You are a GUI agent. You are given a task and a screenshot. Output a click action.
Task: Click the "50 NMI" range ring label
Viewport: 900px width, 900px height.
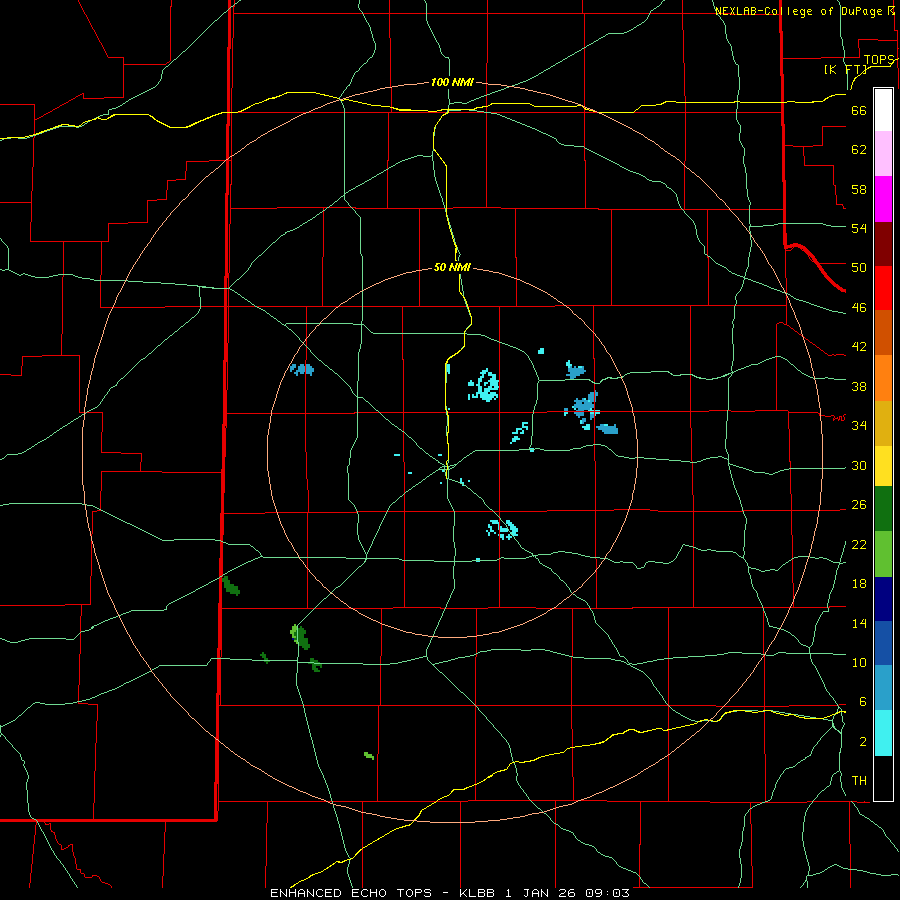click(452, 267)
